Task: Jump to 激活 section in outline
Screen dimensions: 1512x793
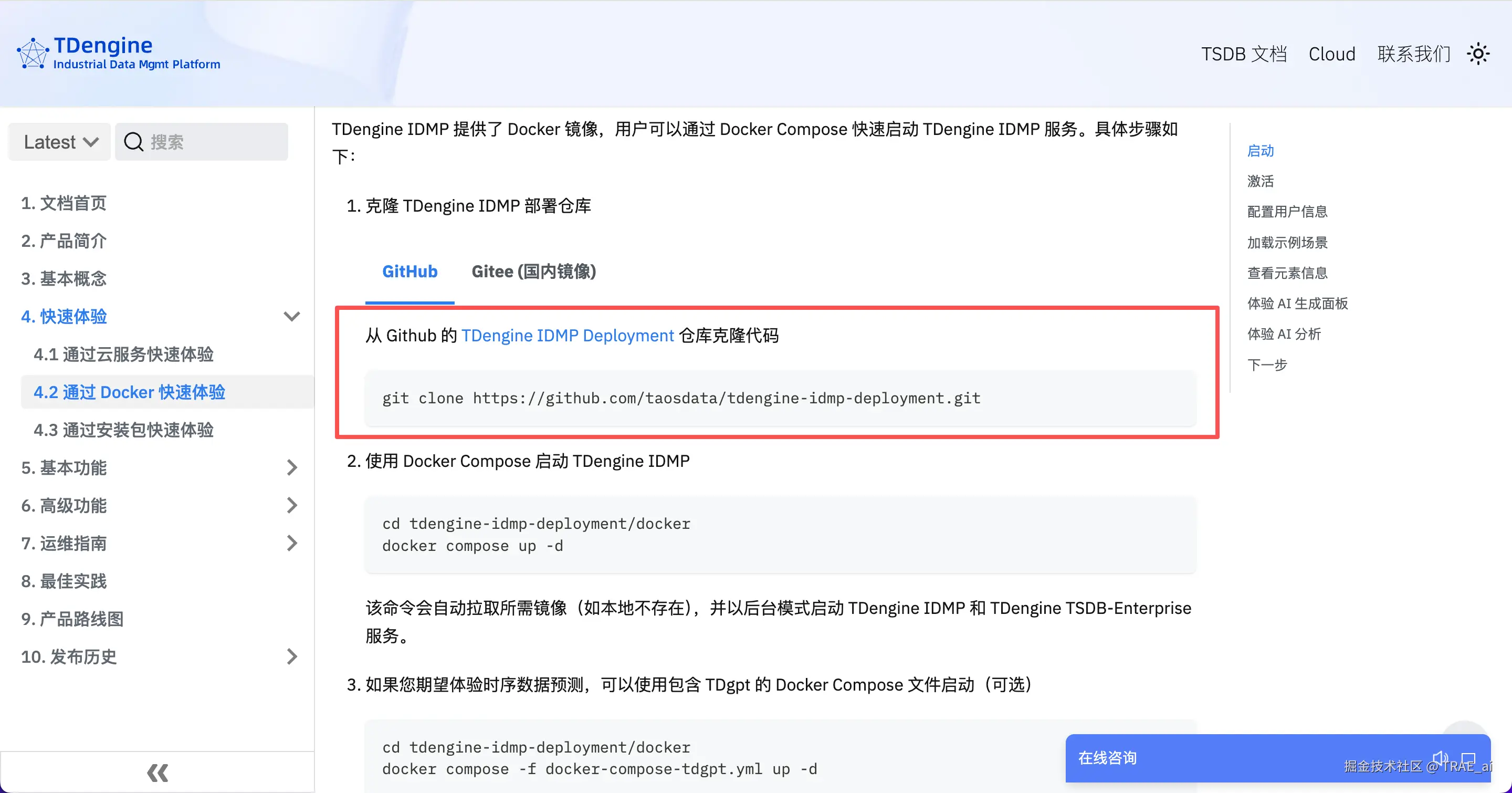Action: [x=1260, y=181]
